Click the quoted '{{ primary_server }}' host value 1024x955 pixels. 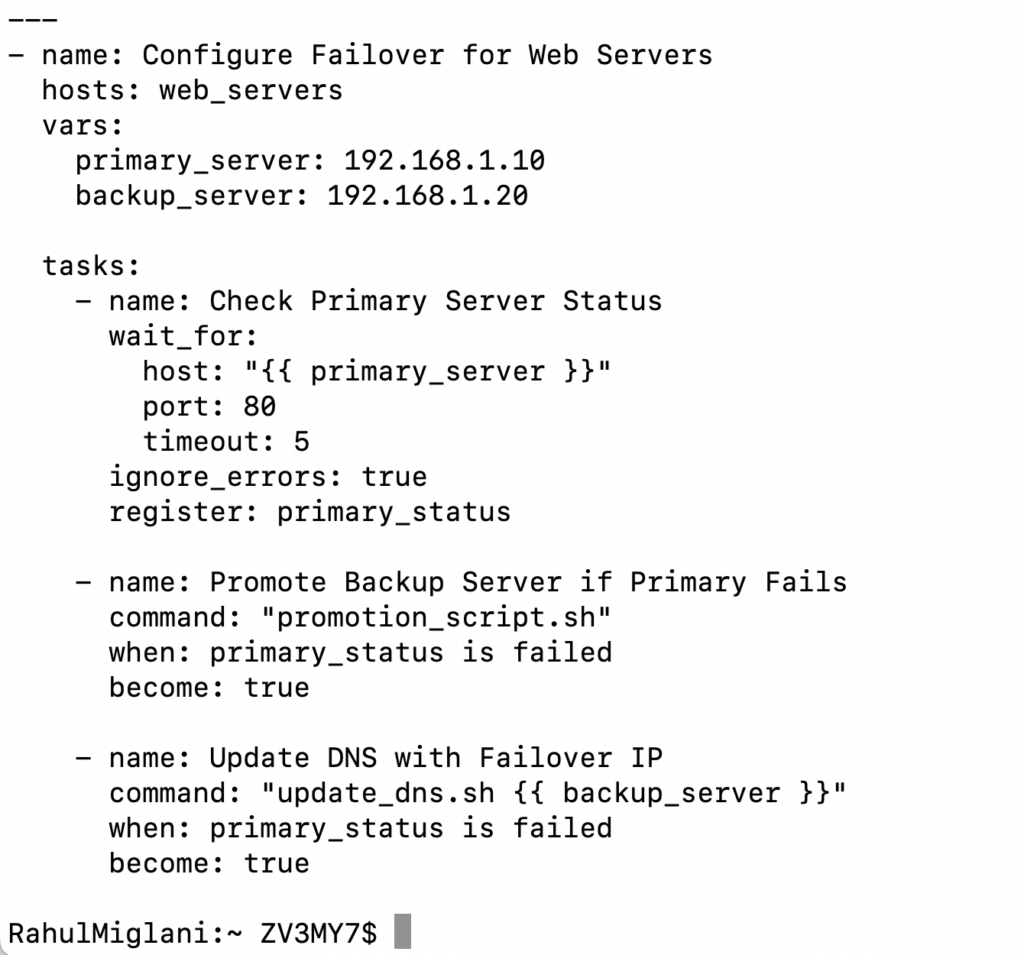[427, 372]
